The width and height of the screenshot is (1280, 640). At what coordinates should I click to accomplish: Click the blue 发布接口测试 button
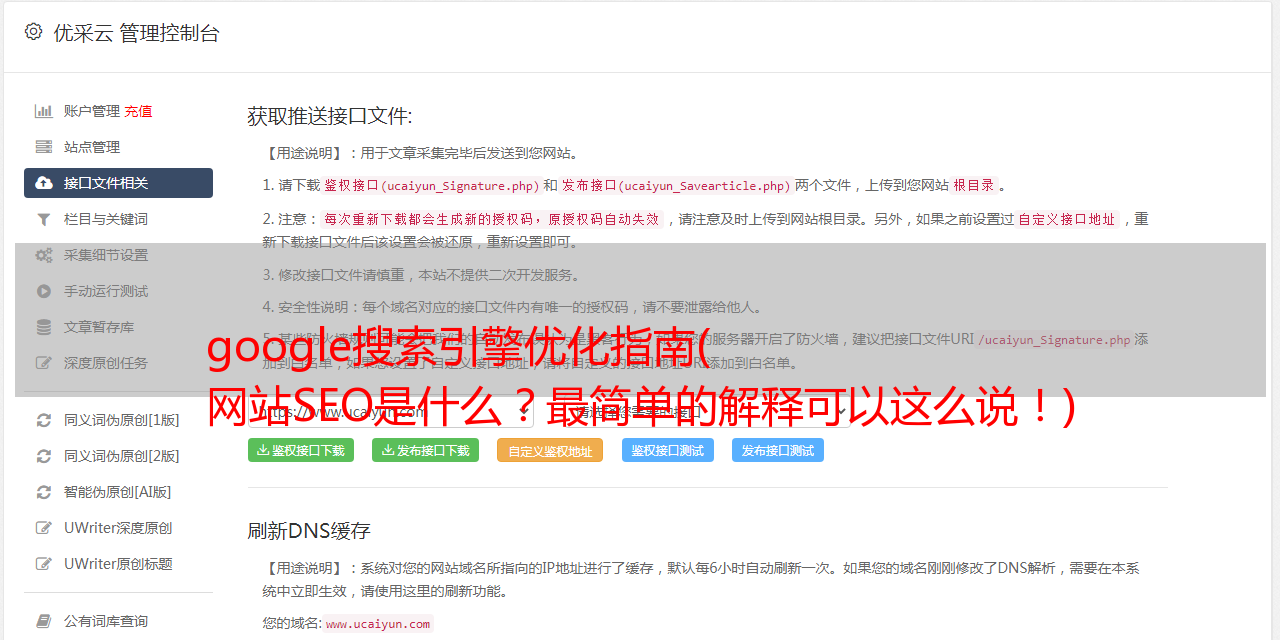tap(778, 450)
